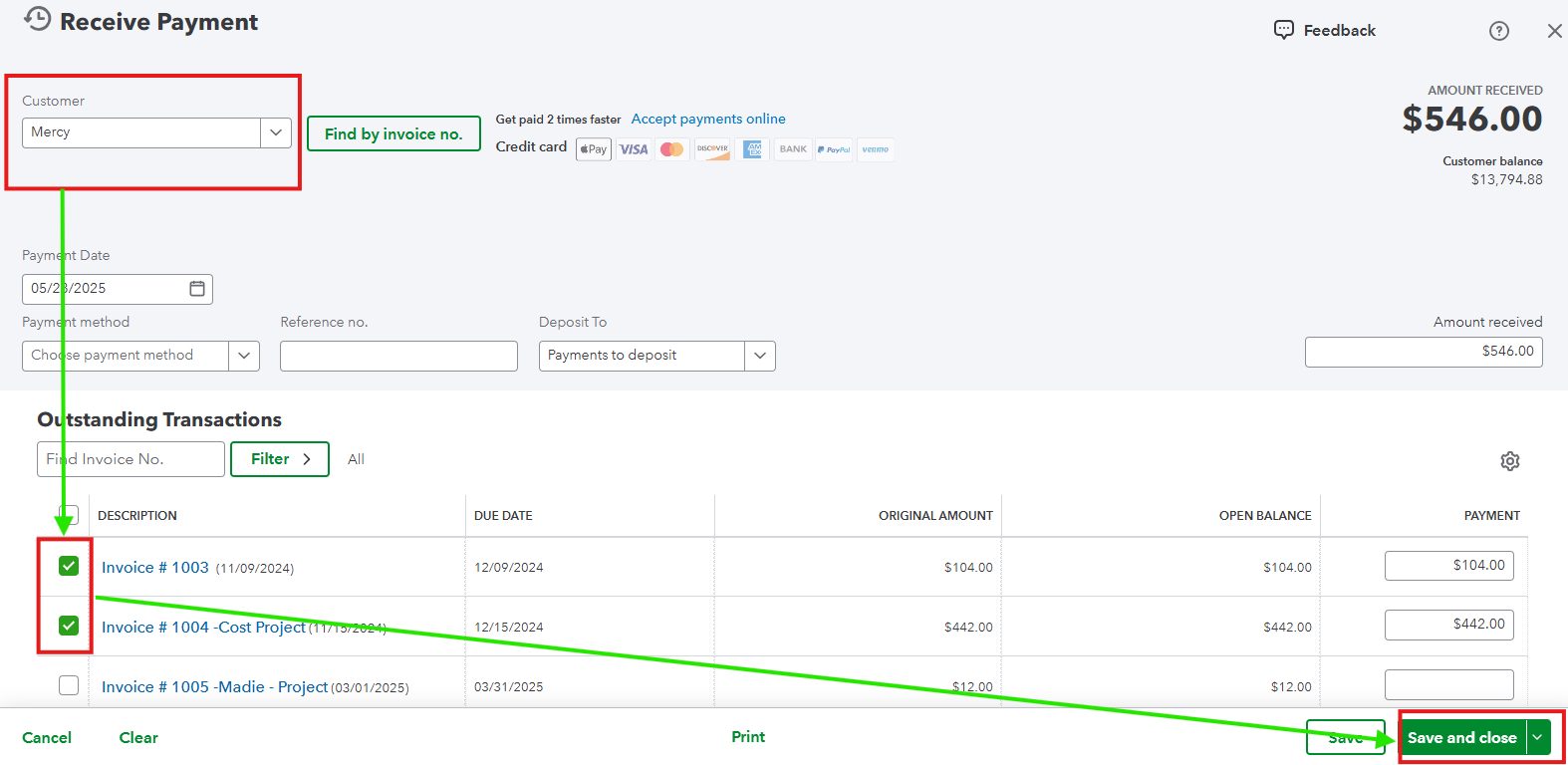Click the Reference no. field
This screenshot has height=765, width=1568.
pyautogui.click(x=398, y=356)
